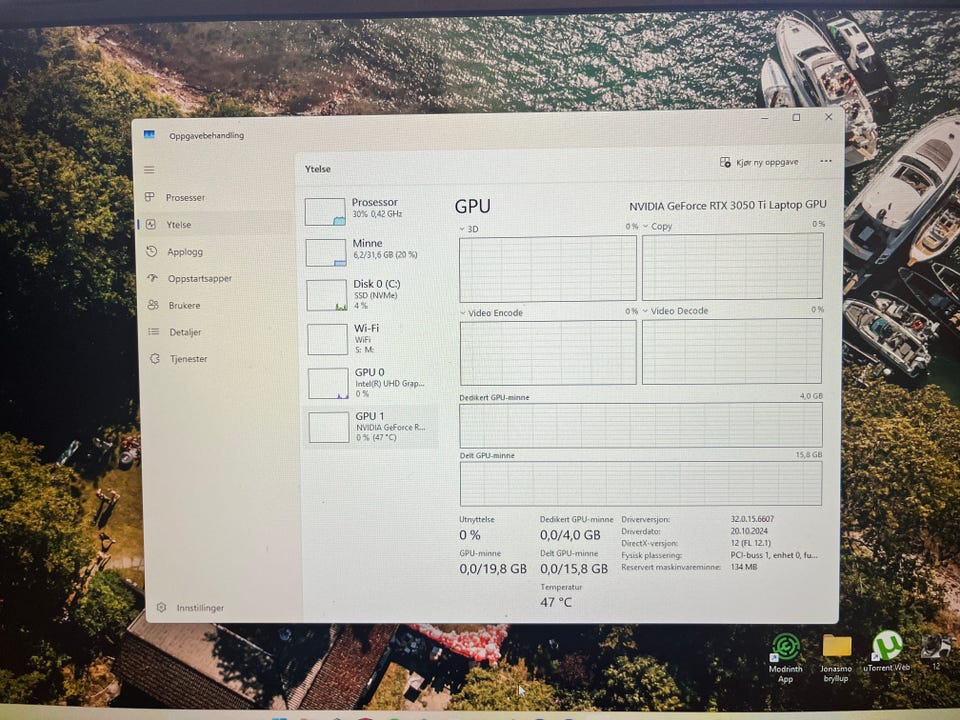Click Kjør ny oppgave button
Viewport: 960px width, 720px height.
pyautogui.click(x=759, y=162)
